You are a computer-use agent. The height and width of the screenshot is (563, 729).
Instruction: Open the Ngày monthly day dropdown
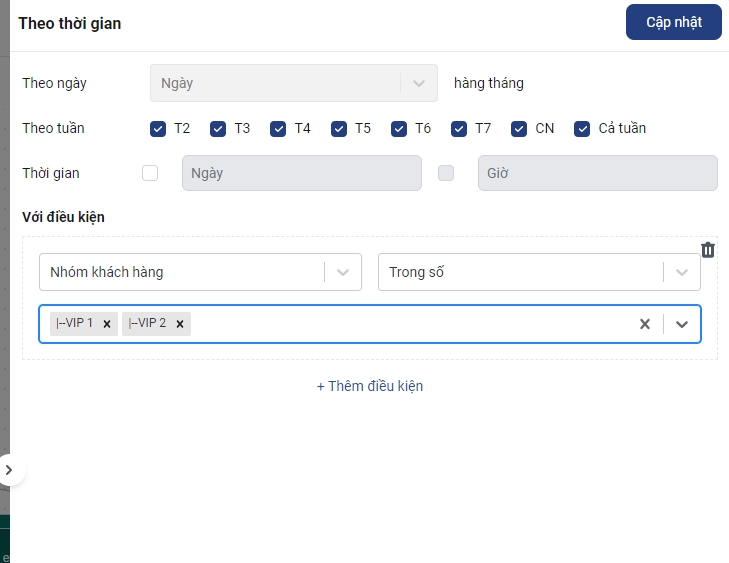pos(293,83)
